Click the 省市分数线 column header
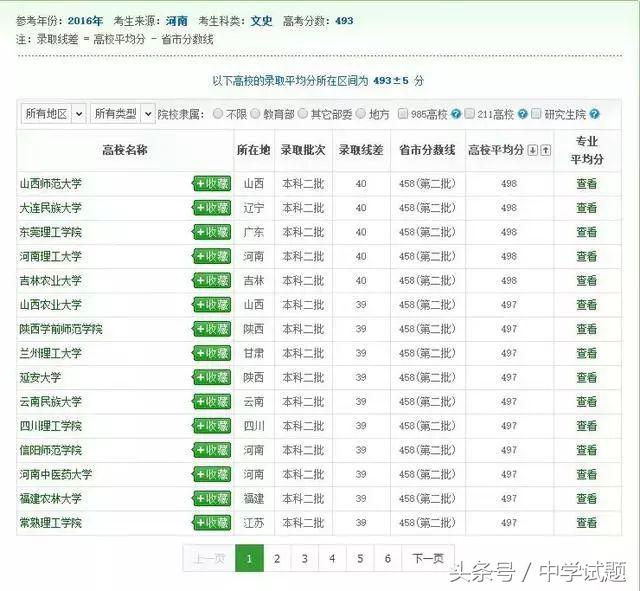This screenshot has height=591, width=640. (x=427, y=150)
